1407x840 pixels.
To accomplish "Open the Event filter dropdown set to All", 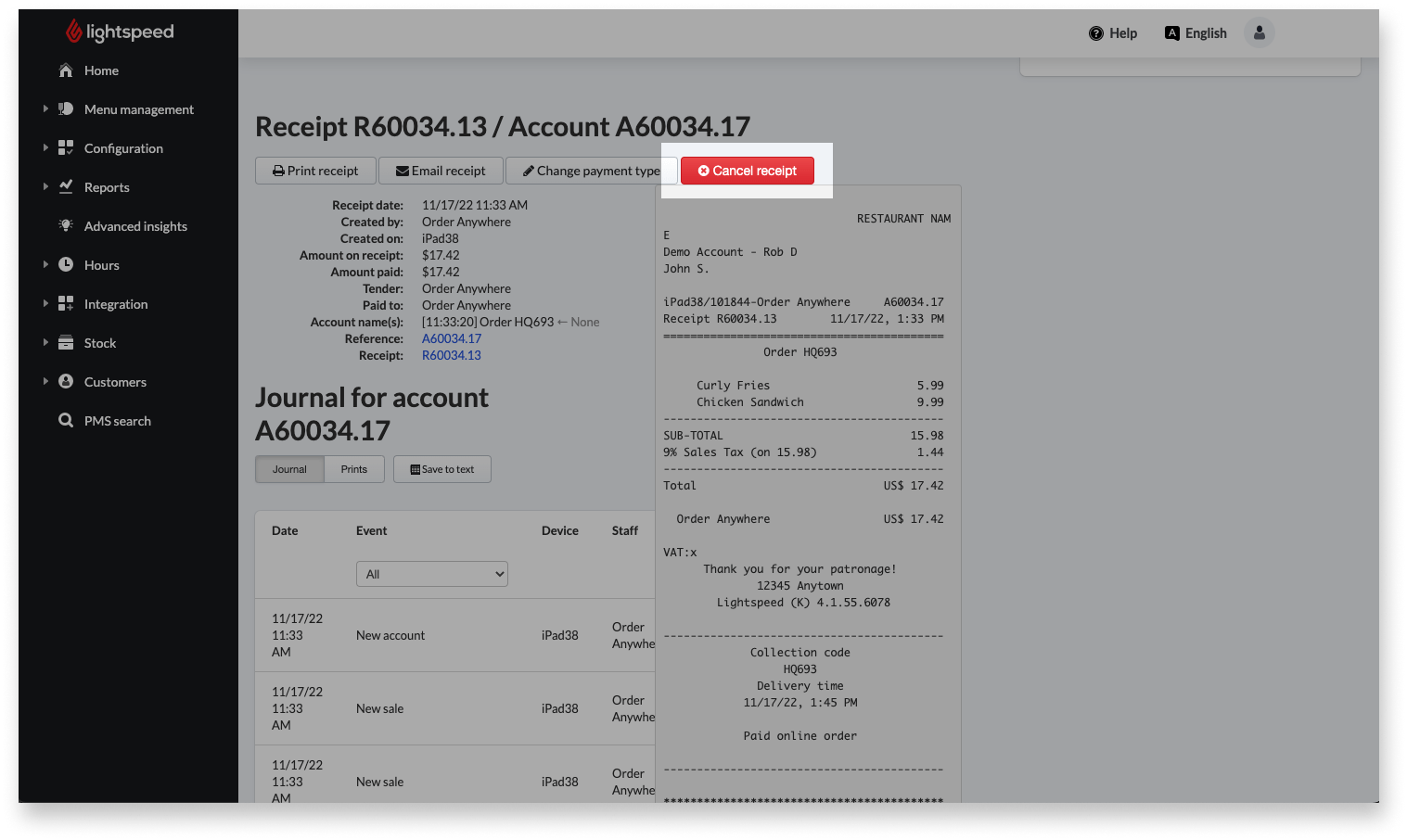I will 432,574.
